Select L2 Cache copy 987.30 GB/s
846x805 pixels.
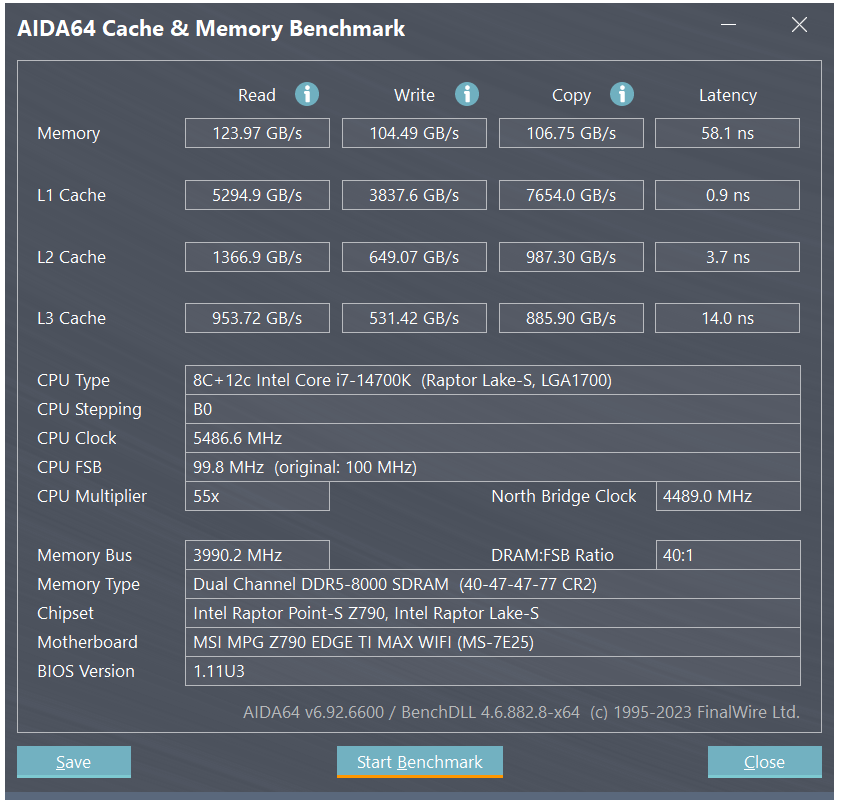[x=571, y=257]
